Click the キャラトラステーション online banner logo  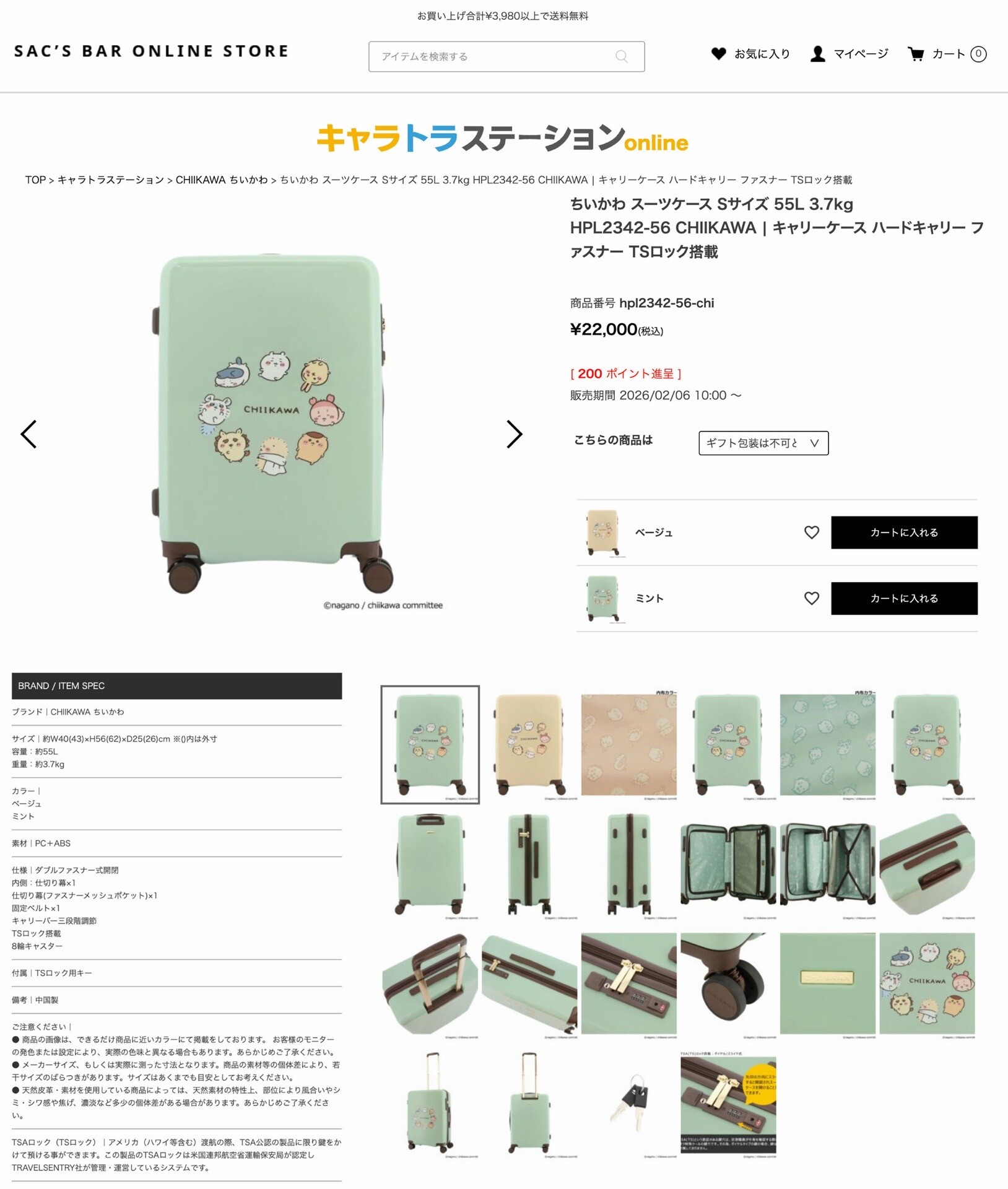pyautogui.click(x=502, y=137)
